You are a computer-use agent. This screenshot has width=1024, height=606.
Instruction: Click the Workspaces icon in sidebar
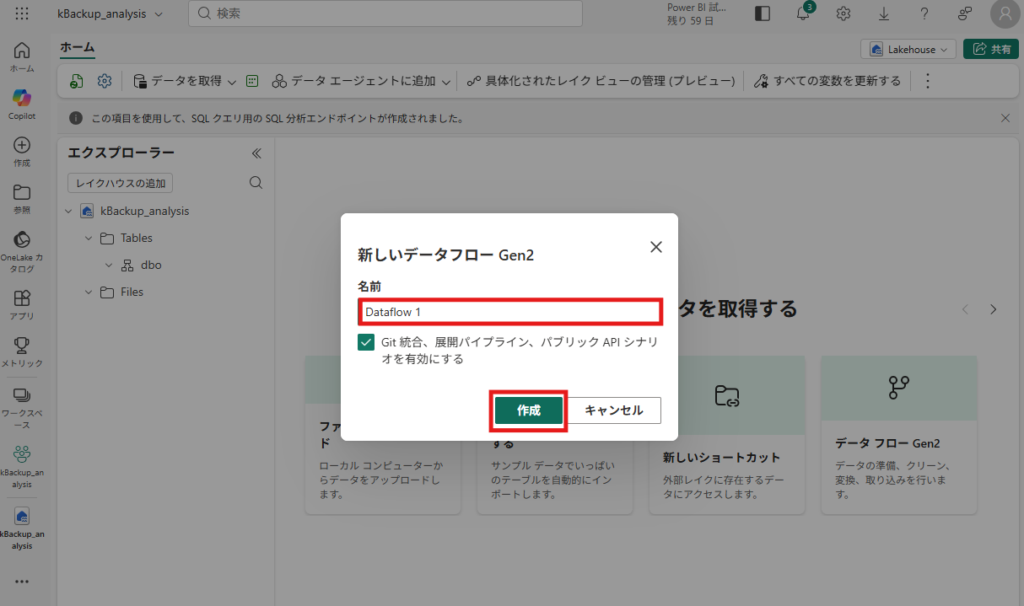(22, 396)
